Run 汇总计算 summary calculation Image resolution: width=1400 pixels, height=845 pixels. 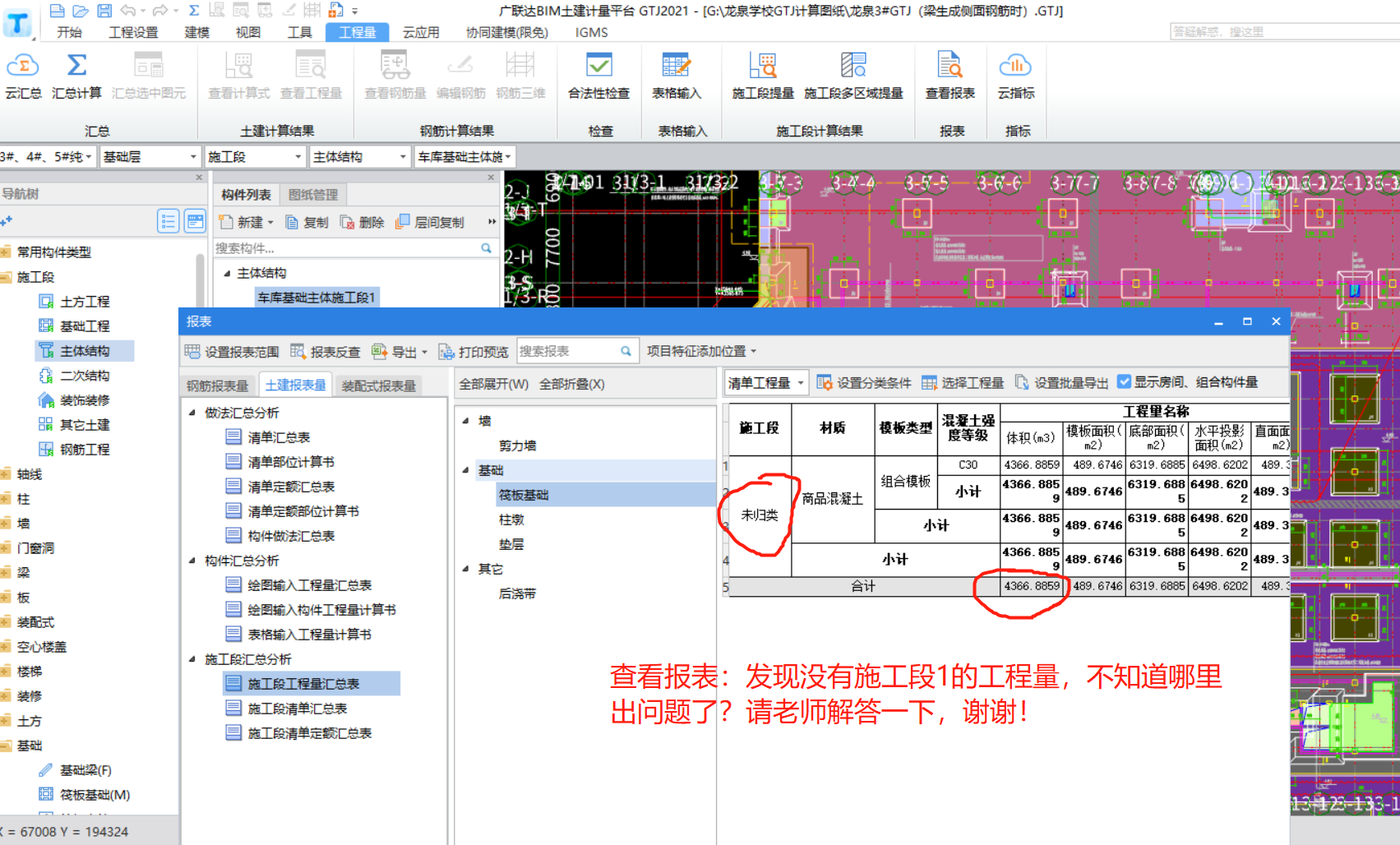(76, 76)
